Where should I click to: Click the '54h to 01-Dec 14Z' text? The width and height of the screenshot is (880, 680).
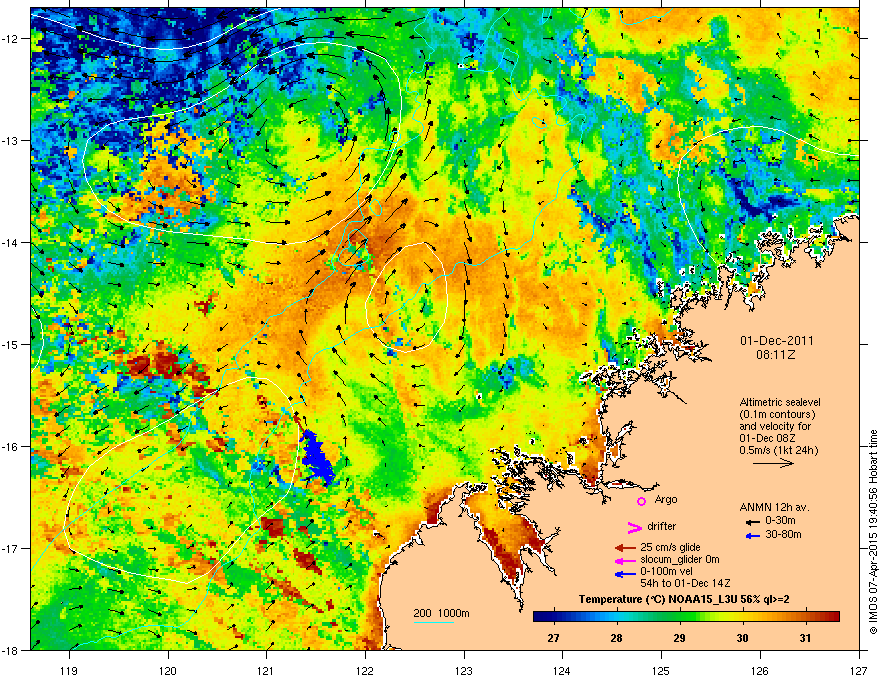tap(685, 583)
